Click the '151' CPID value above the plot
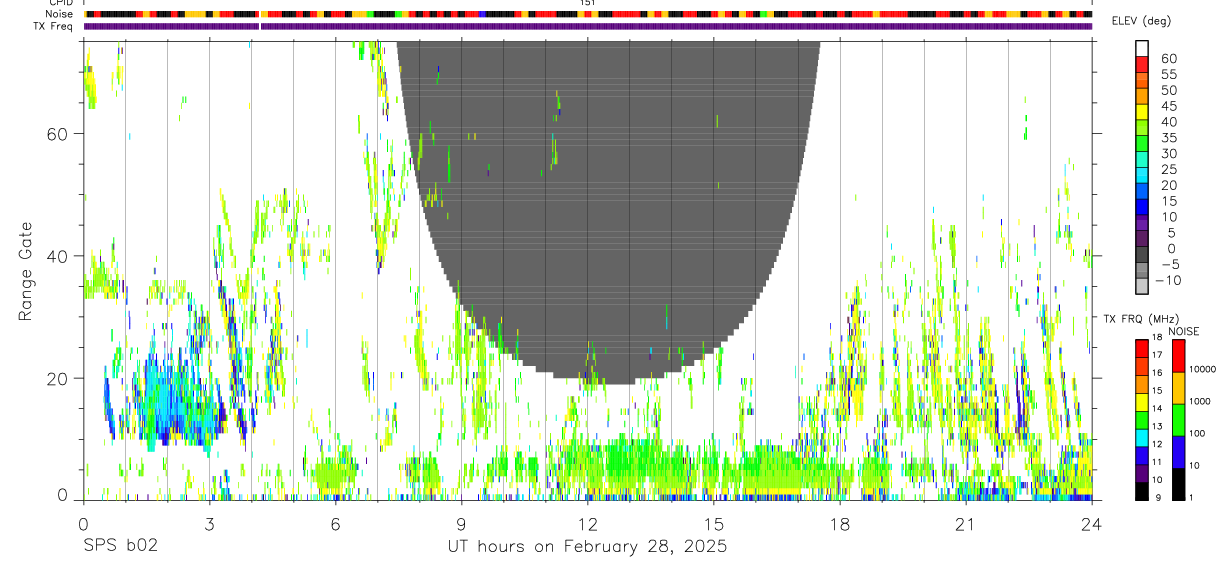This screenshot has height=567, width=1228. pos(588,3)
